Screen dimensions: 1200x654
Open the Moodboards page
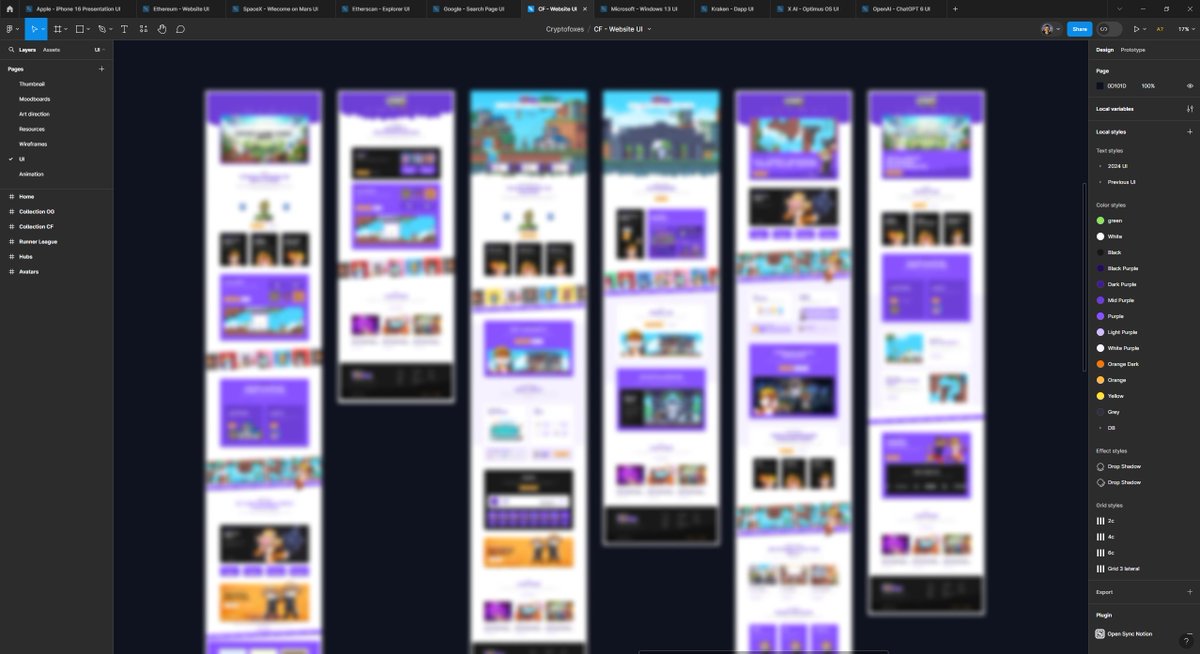(x=34, y=99)
